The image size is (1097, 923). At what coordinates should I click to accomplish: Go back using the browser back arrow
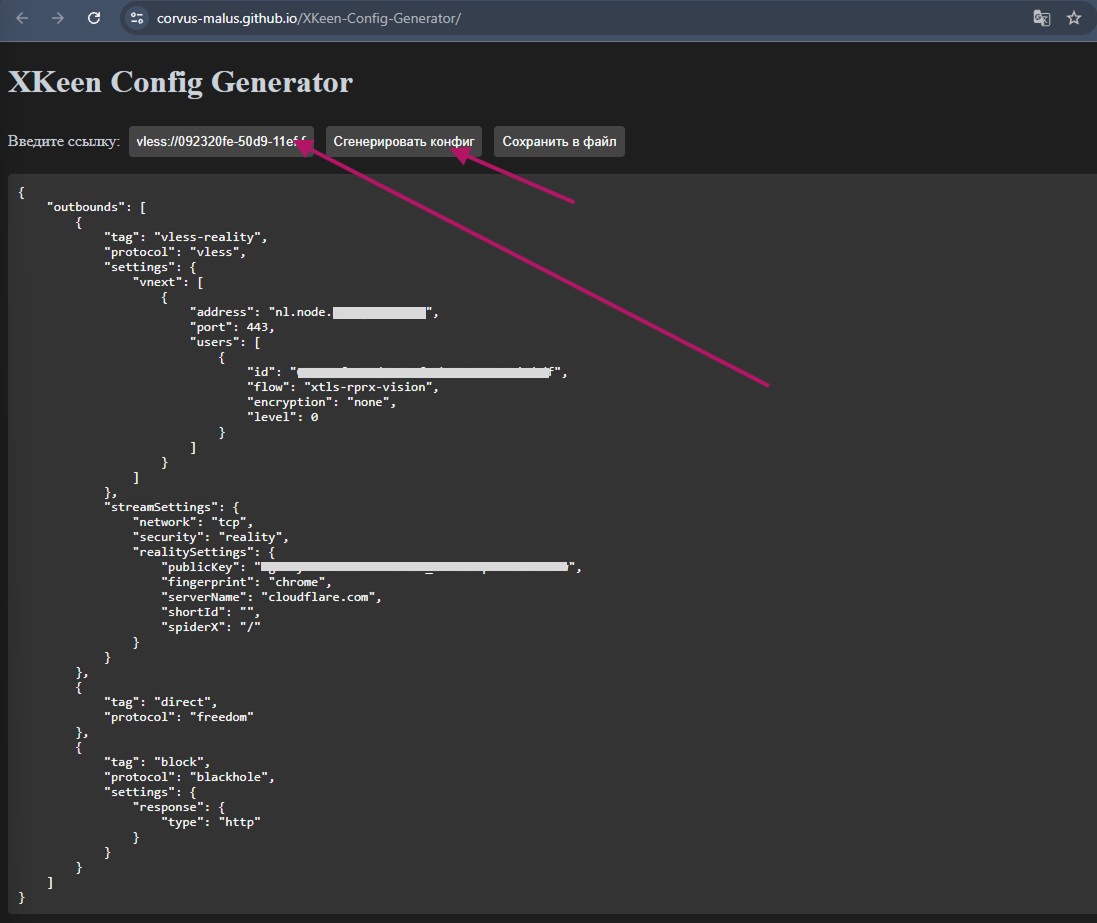[22, 18]
